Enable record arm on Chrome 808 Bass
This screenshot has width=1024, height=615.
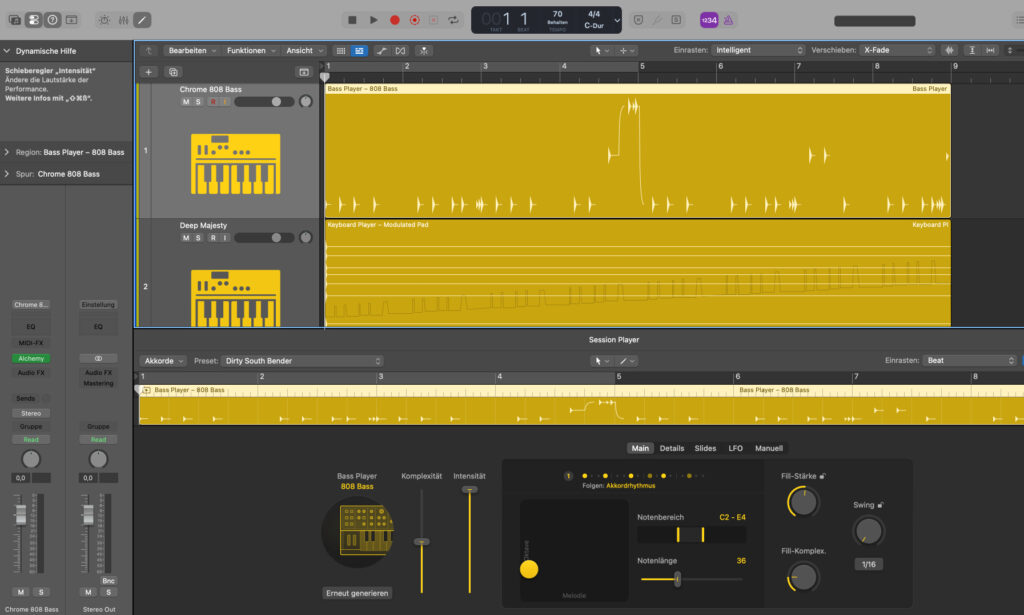click(213, 101)
